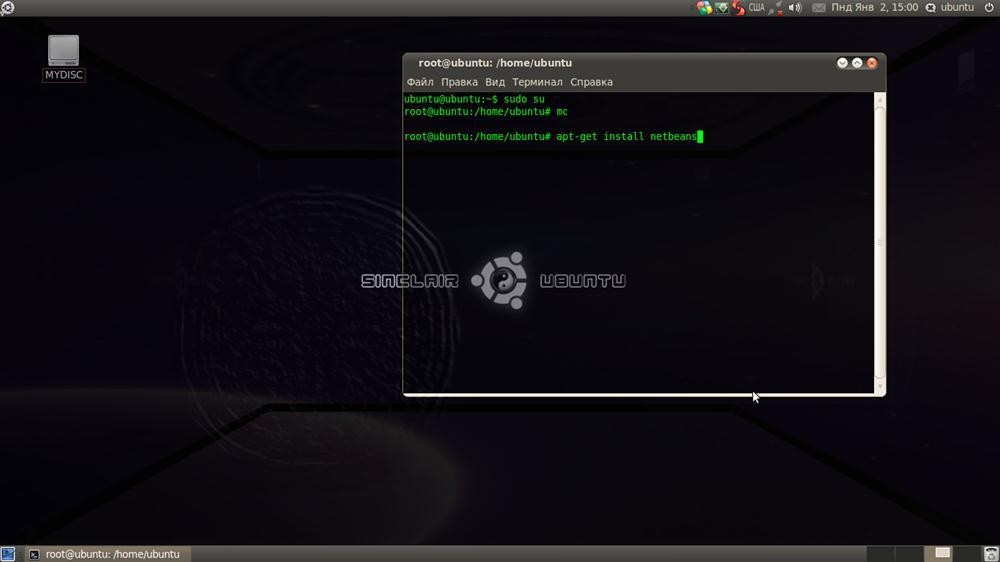Open the Правка menu in the terminal

point(459,82)
